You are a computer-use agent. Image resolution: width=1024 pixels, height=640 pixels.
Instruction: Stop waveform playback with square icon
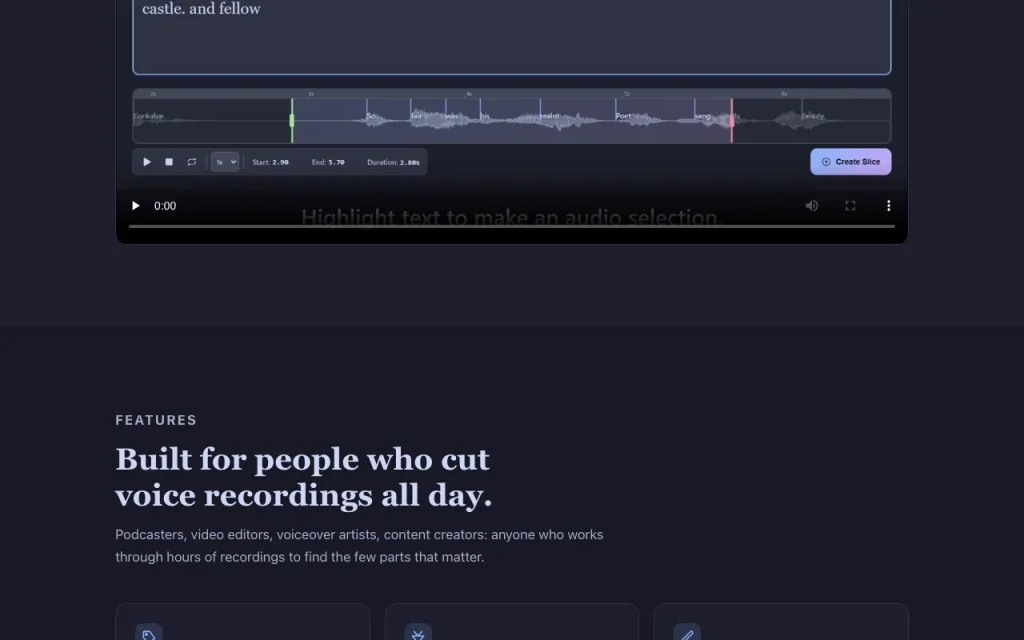[x=169, y=162]
